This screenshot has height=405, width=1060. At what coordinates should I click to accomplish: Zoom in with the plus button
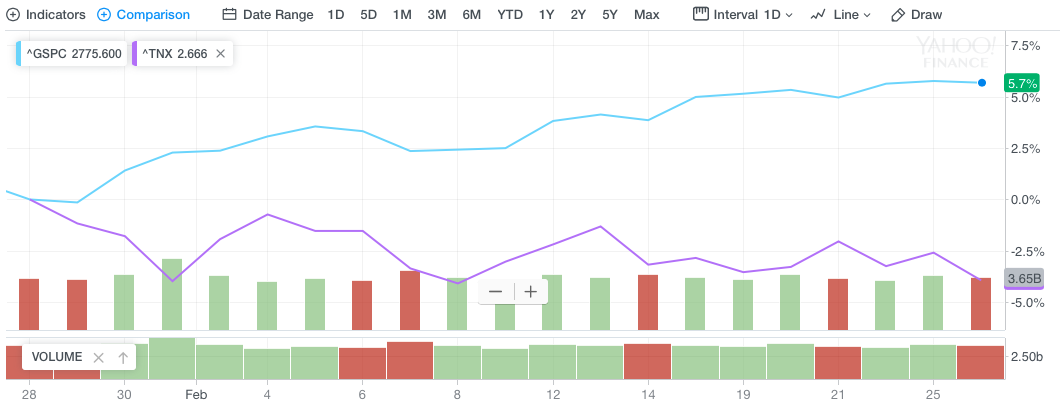531,292
